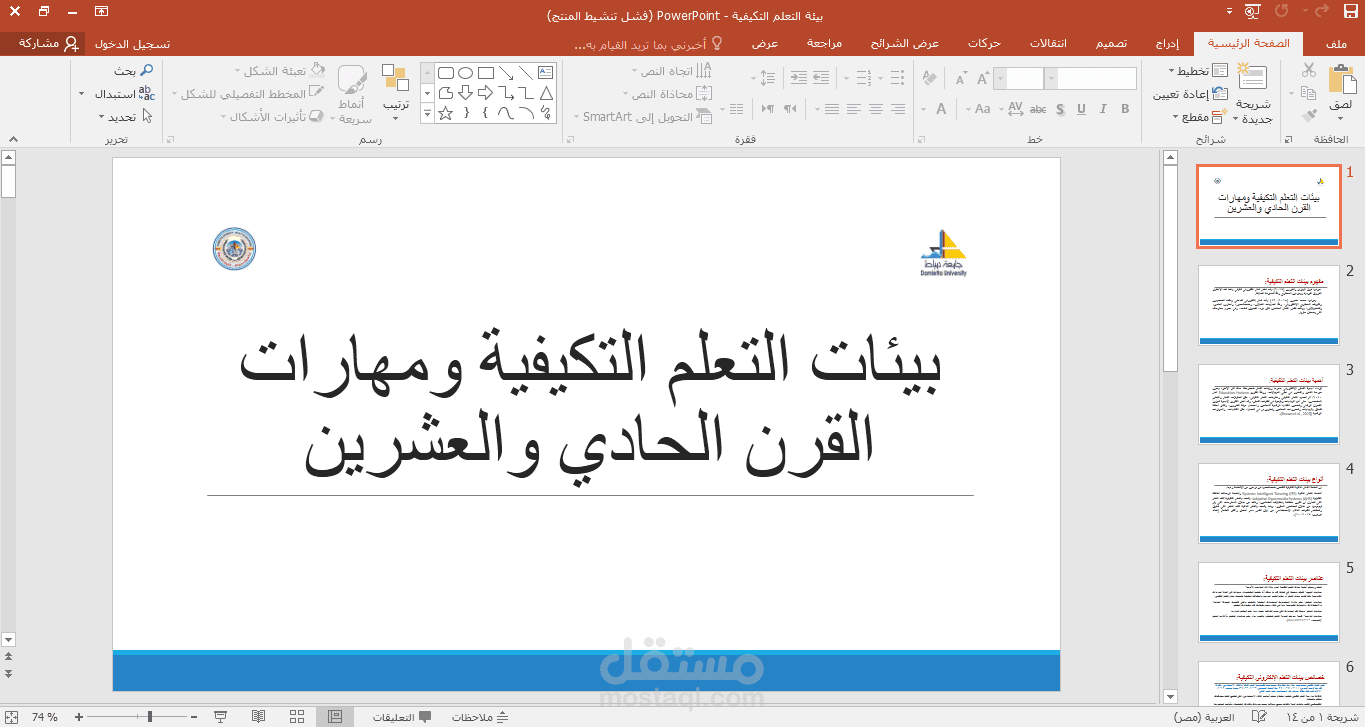
Task: Click Notes (ملاحظات) in status bar
Action: [480, 717]
